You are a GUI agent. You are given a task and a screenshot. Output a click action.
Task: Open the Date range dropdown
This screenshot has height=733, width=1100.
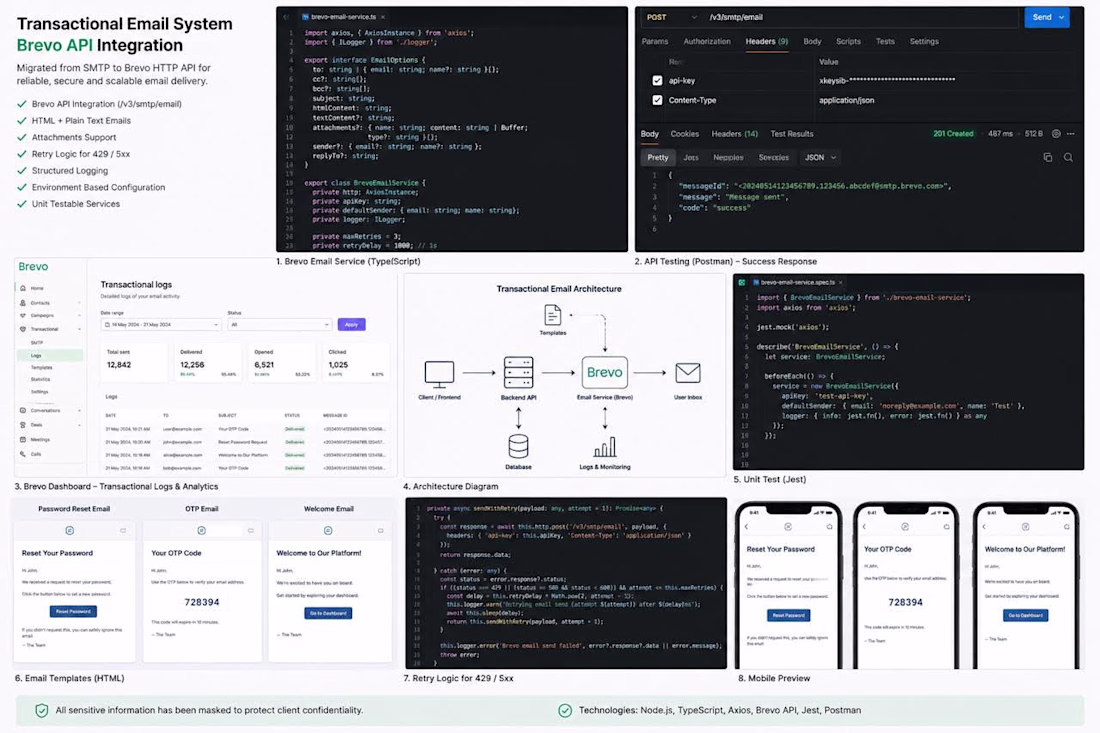tap(161, 325)
